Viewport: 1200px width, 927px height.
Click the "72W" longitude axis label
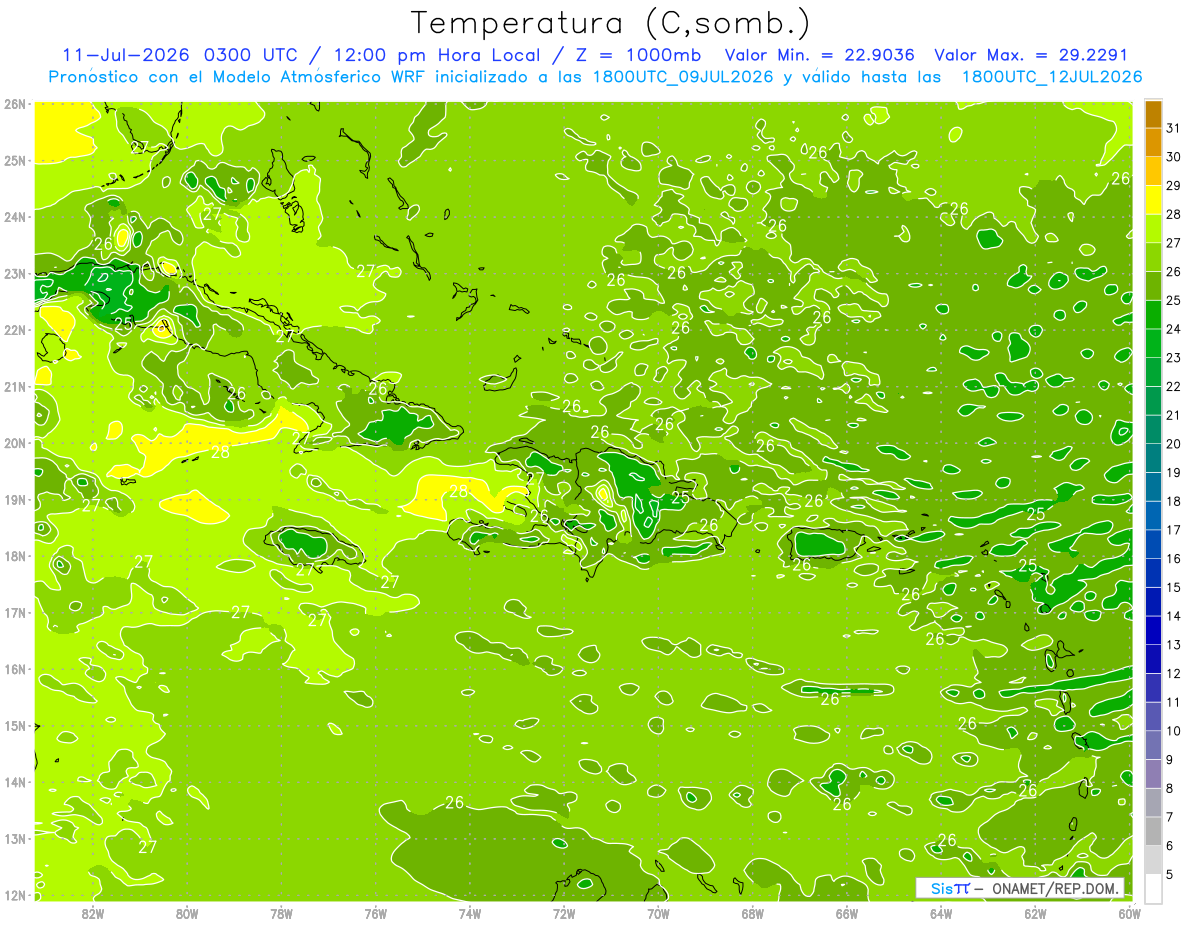point(564,913)
